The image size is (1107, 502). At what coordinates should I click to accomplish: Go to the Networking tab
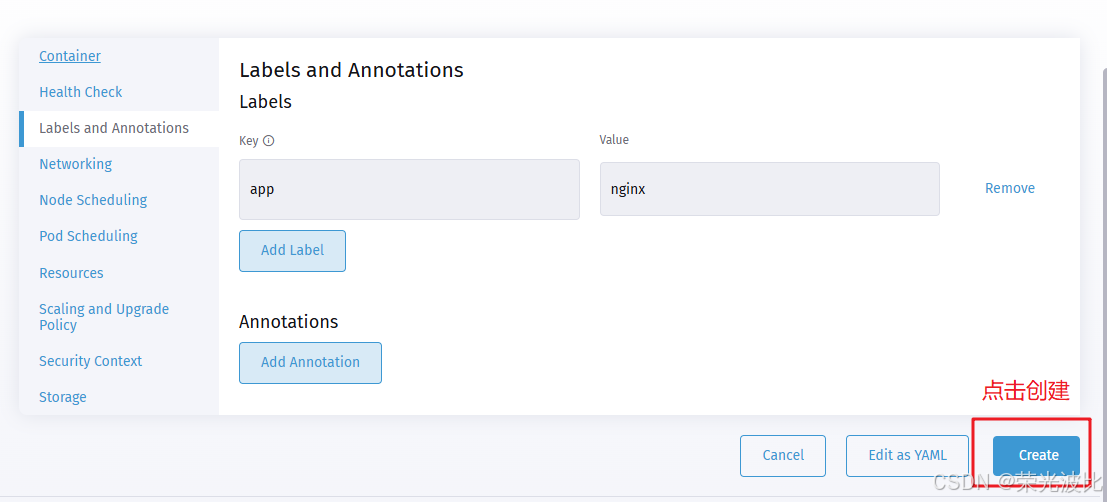pyautogui.click(x=76, y=164)
